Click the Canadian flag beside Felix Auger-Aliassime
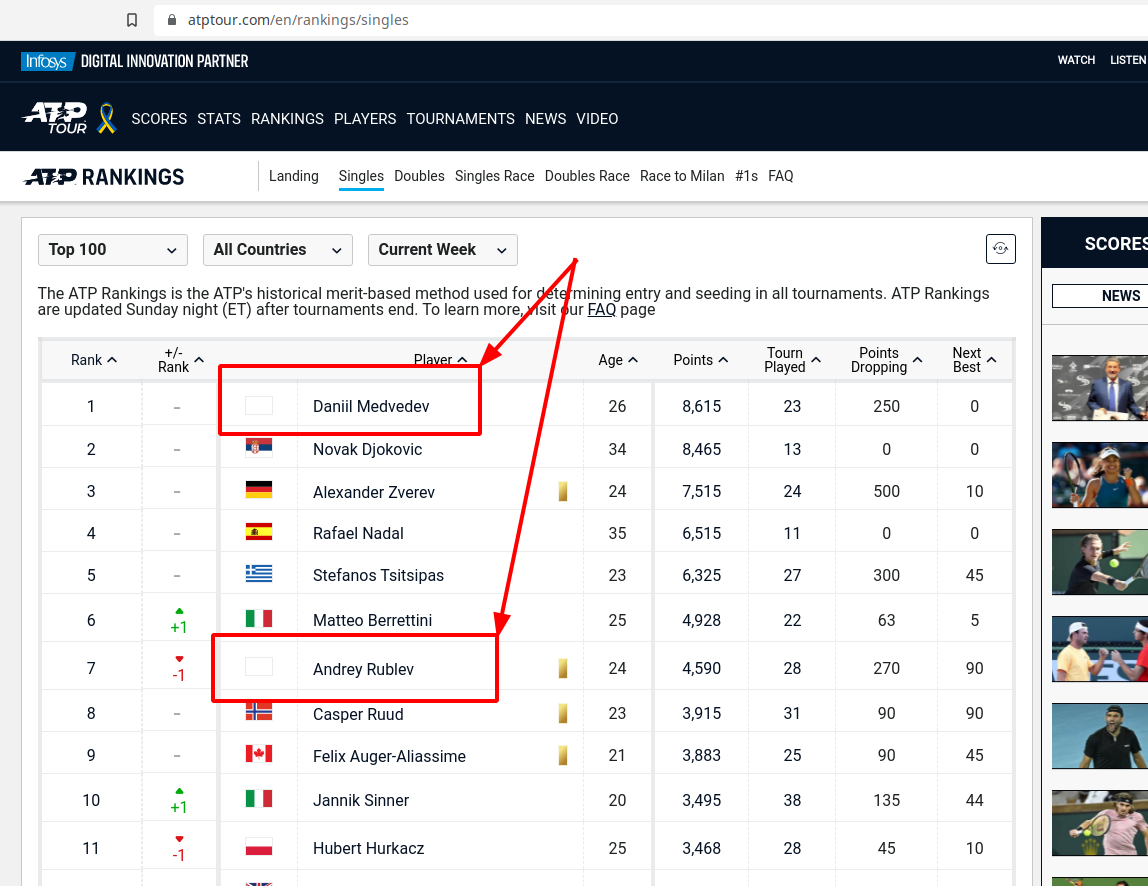The image size is (1148, 886). click(x=259, y=754)
